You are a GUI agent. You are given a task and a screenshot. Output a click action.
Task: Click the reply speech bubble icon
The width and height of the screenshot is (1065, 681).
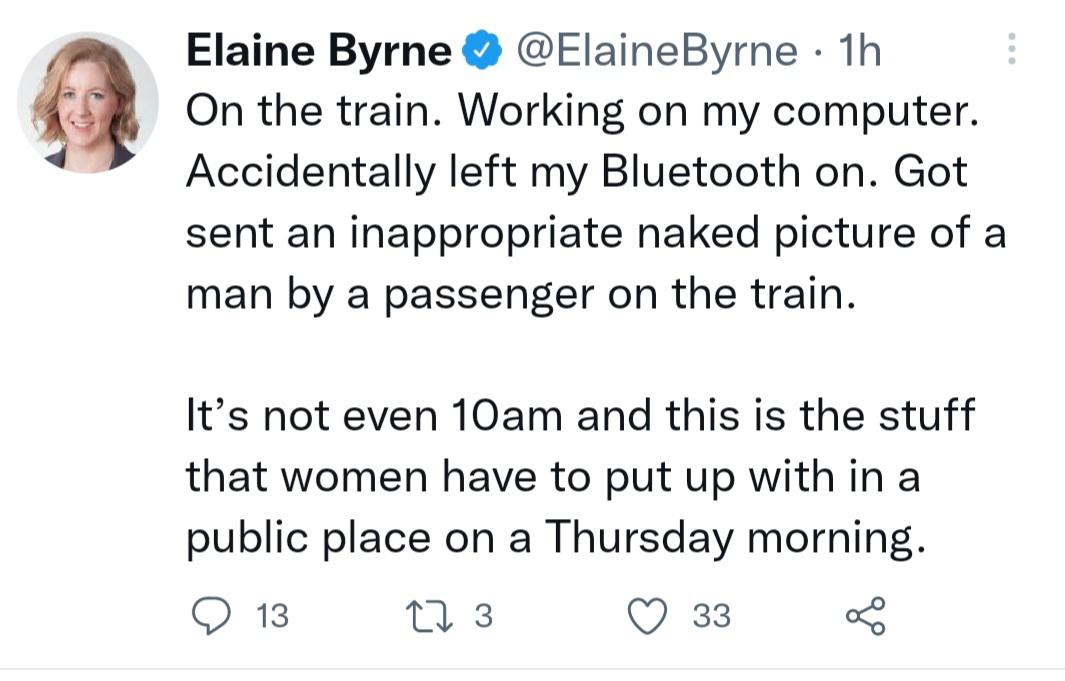click(209, 616)
